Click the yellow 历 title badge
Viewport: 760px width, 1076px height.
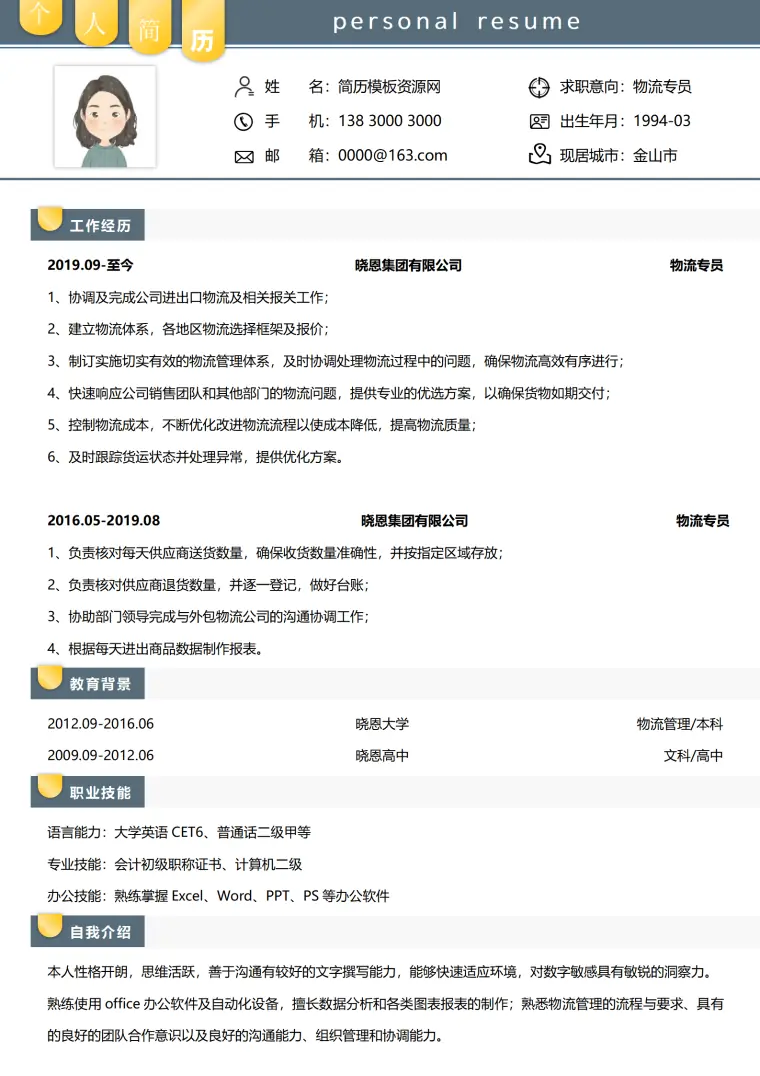tap(203, 32)
